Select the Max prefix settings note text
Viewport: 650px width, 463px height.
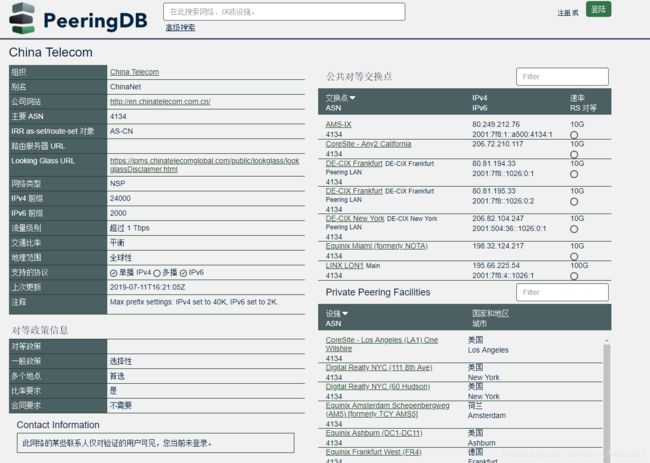pos(194,302)
